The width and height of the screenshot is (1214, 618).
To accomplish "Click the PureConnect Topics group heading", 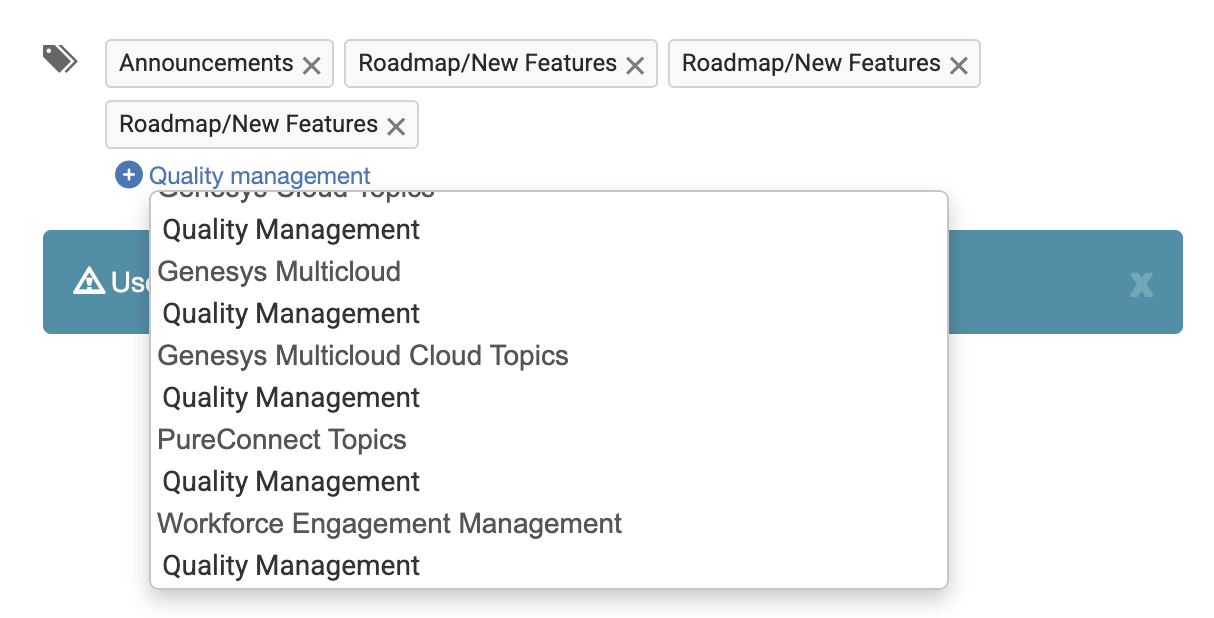I will [x=282, y=440].
